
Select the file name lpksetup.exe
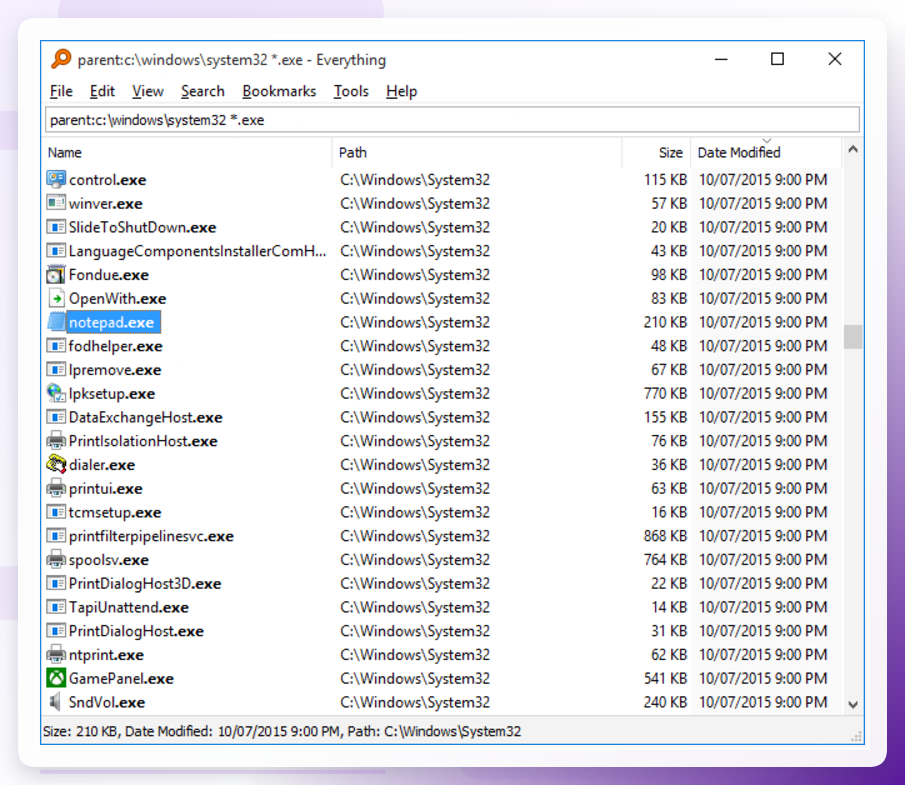click(112, 394)
